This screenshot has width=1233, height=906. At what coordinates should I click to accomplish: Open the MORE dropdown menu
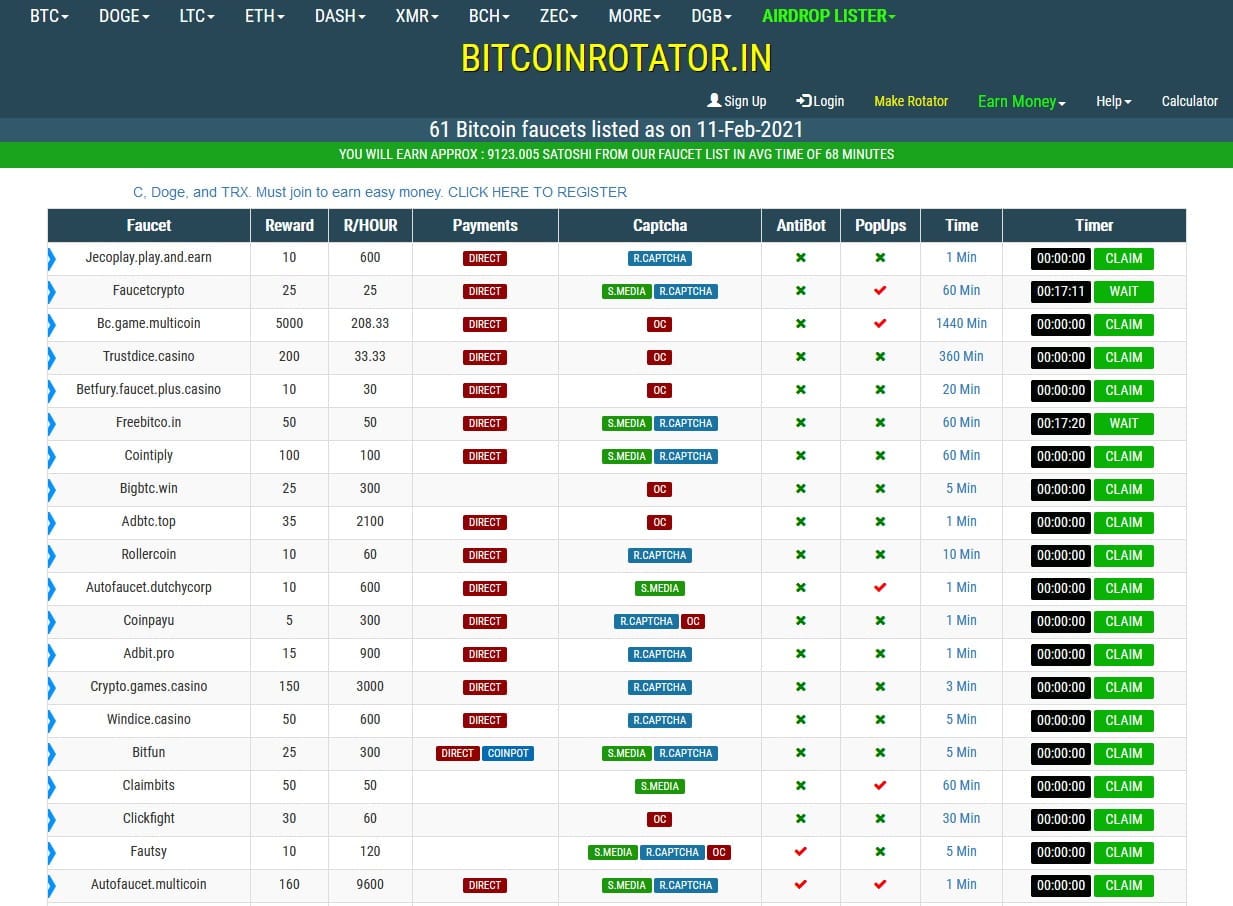point(635,16)
